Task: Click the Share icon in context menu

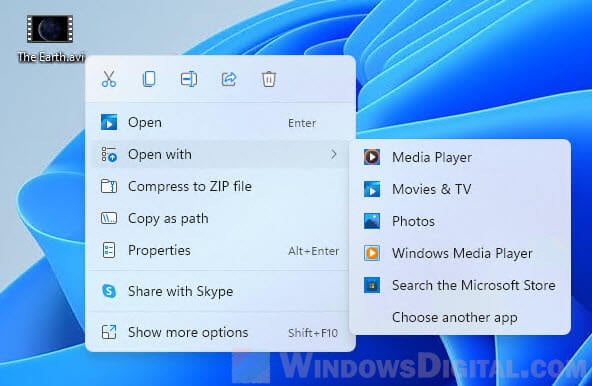Action: [229, 79]
